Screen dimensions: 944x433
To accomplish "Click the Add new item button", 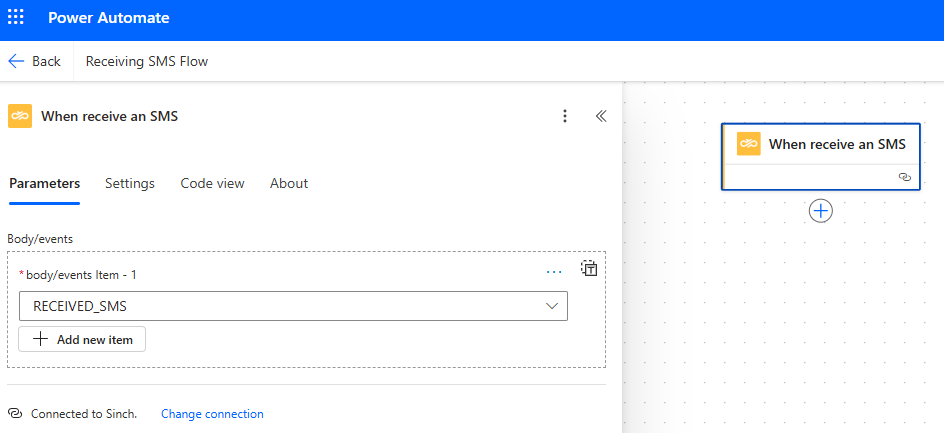I will click(82, 339).
